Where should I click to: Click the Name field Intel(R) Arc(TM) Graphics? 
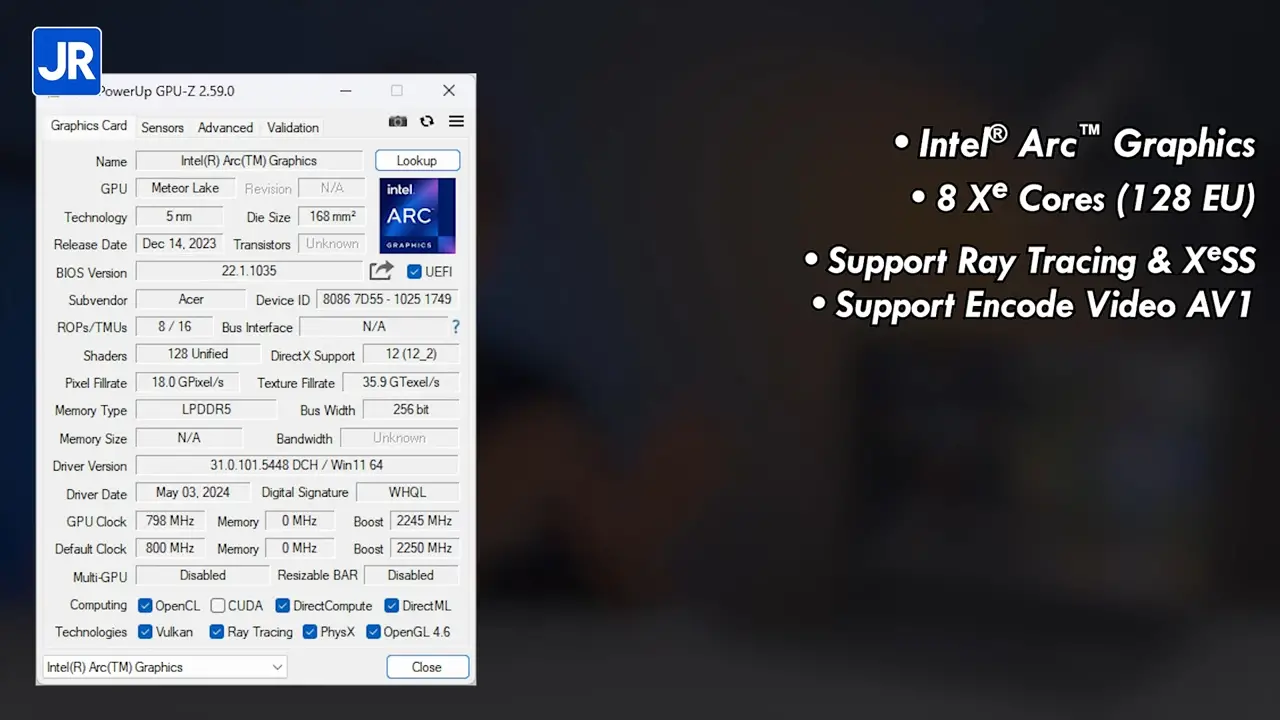tap(249, 161)
